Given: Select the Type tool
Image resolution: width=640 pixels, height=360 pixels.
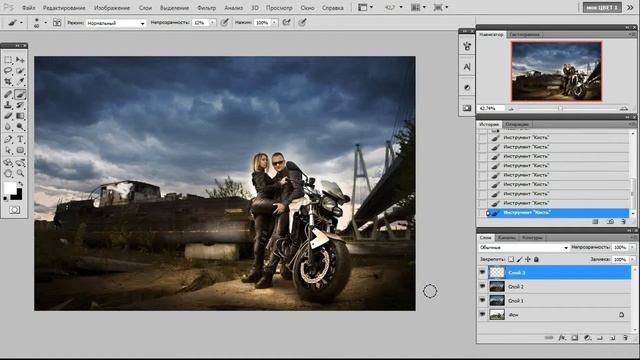Looking at the screenshot, I should (x=20, y=140).
